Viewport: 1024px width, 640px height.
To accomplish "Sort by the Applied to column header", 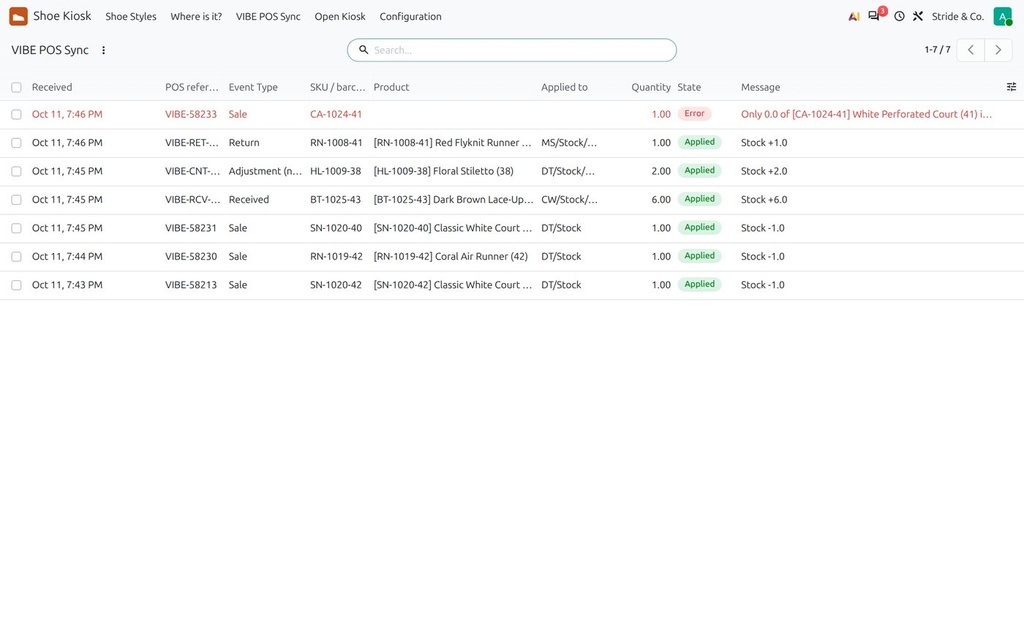I will pyautogui.click(x=564, y=87).
